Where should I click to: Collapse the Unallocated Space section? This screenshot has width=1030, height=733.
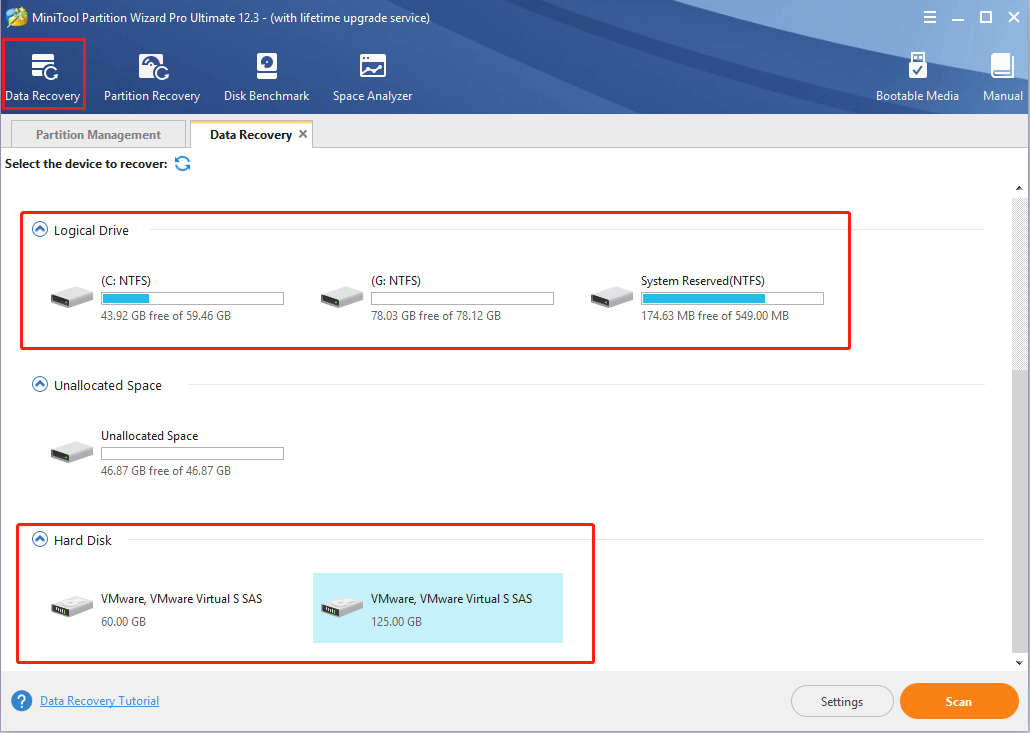click(x=40, y=384)
